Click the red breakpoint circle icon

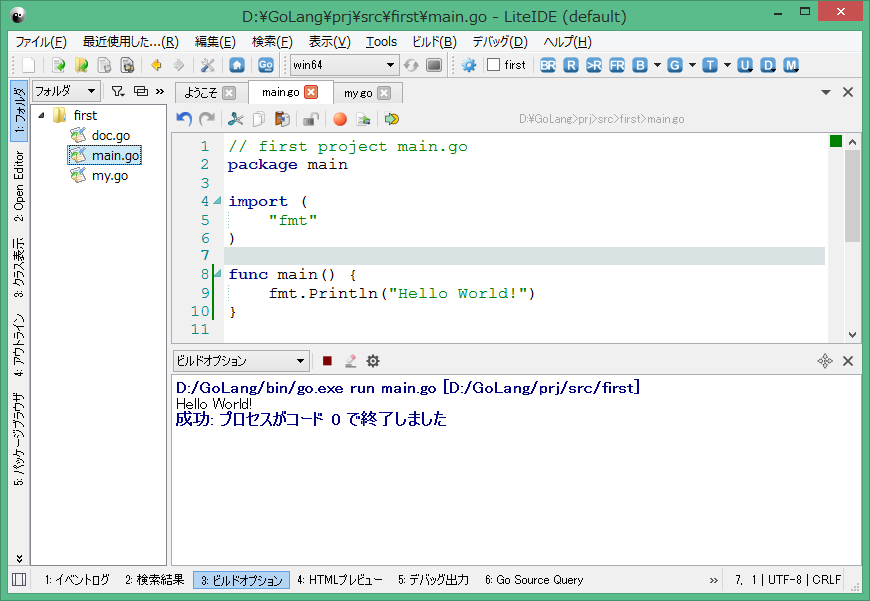[x=340, y=119]
